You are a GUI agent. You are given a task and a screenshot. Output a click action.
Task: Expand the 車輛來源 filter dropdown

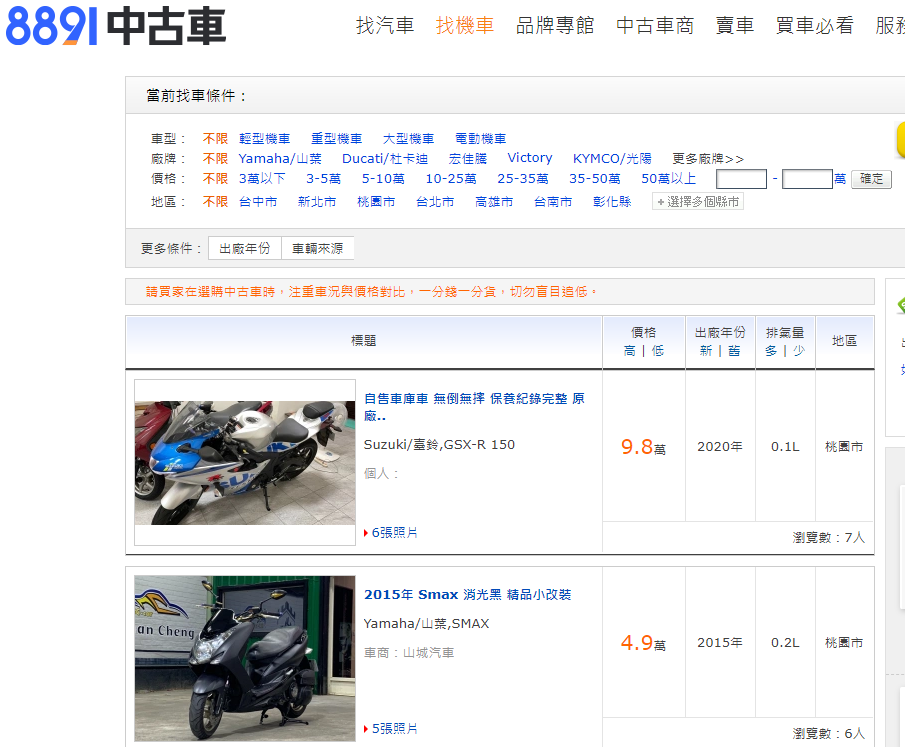pos(317,248)
